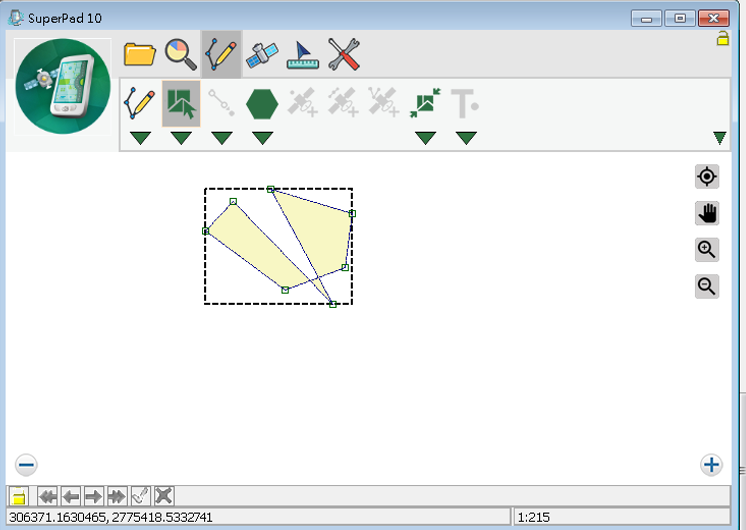The width and height of the screenshot is (746, 530).
Task: Click the round plus button on map
Action: point(711,465)
